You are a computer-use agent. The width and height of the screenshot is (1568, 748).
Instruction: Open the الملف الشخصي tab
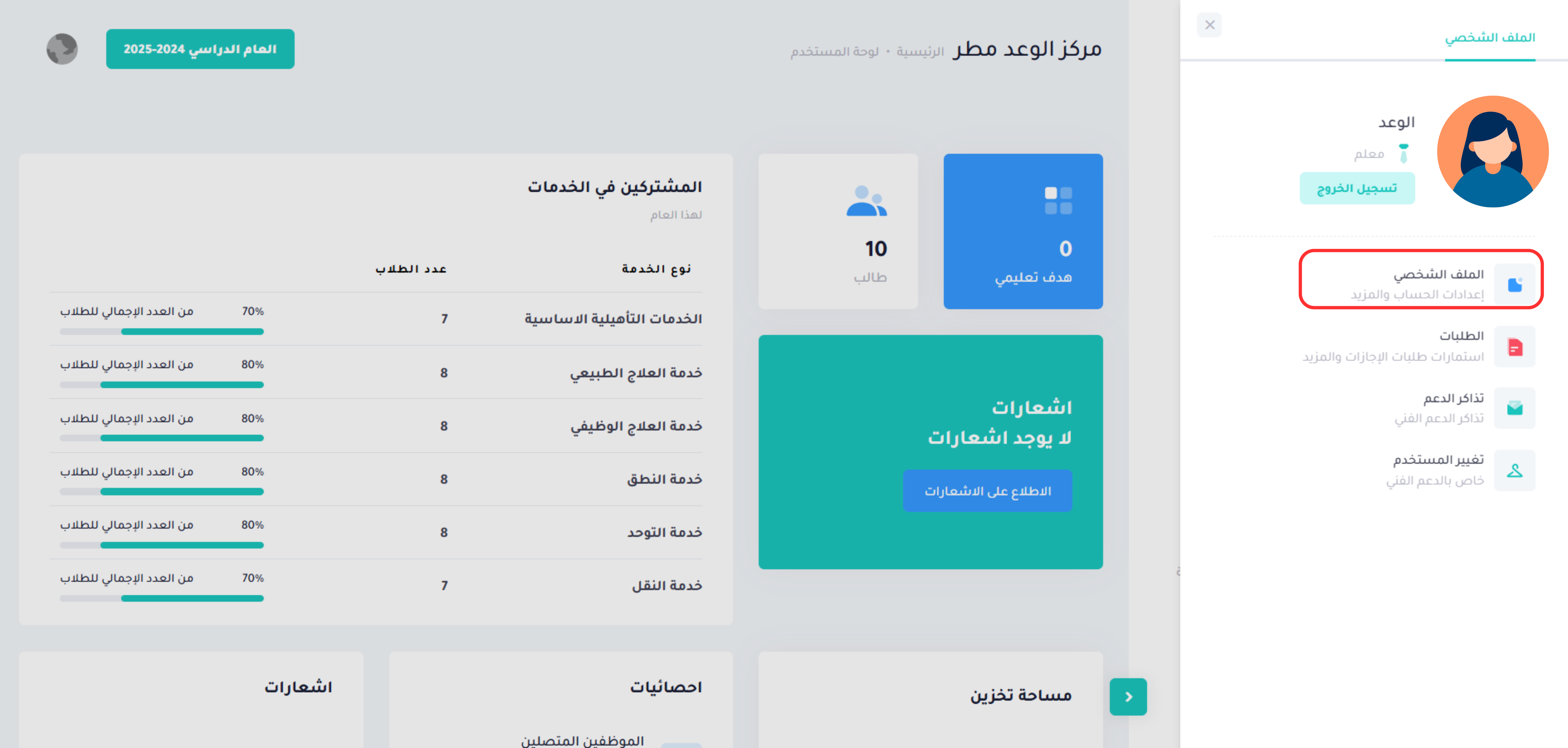(1490, 38)
